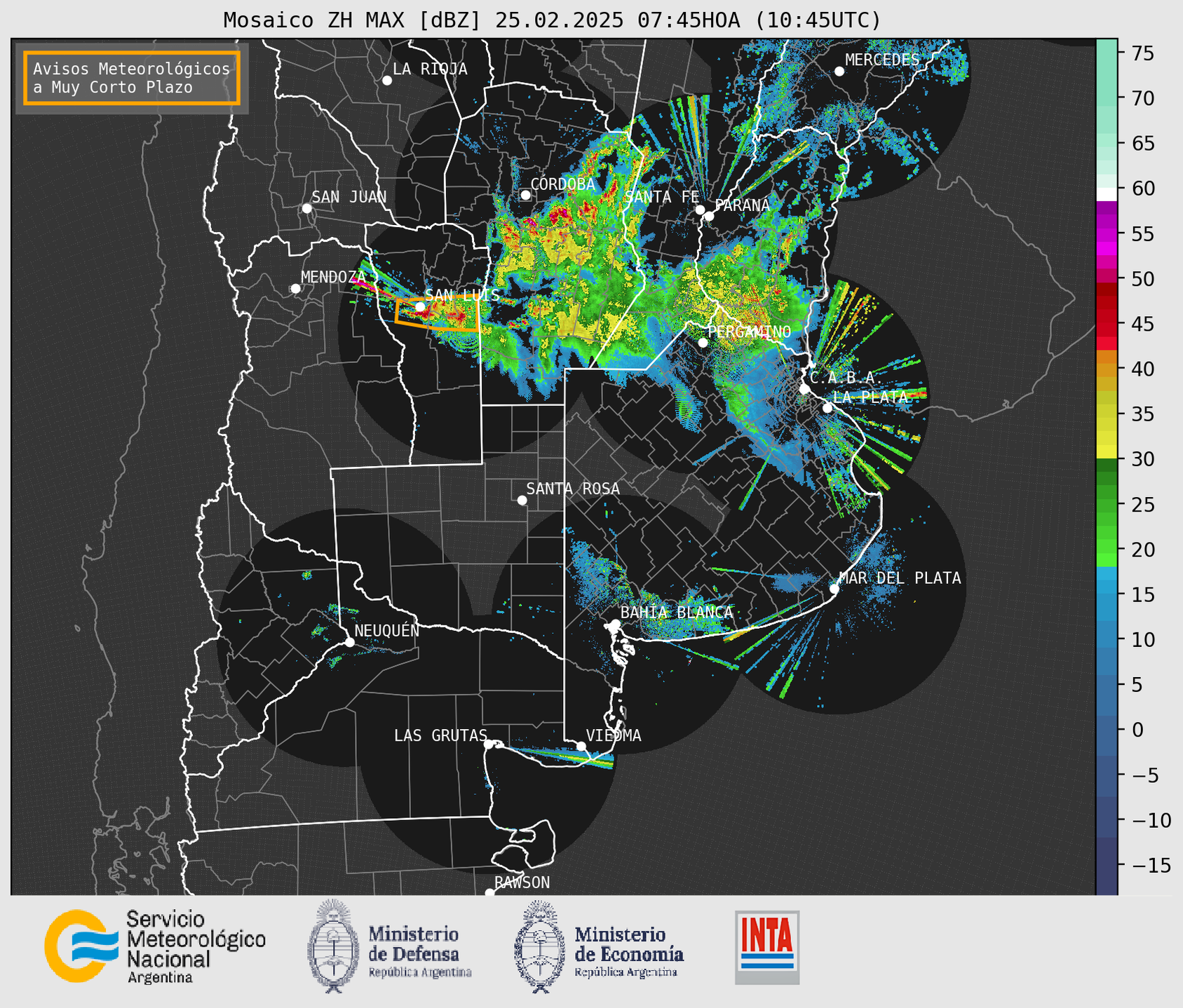The height and width of the screenshot is (1008, 1183).
Task: Select the SAN LUIS city label
Action: pyautogui.click(x=463, y=295)
